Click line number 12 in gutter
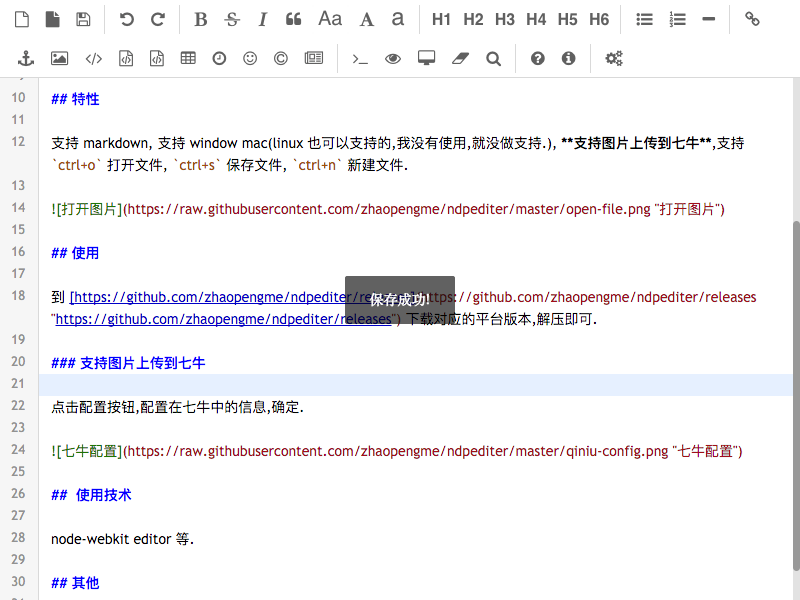The image size is (800, 600). click(18, 141)
